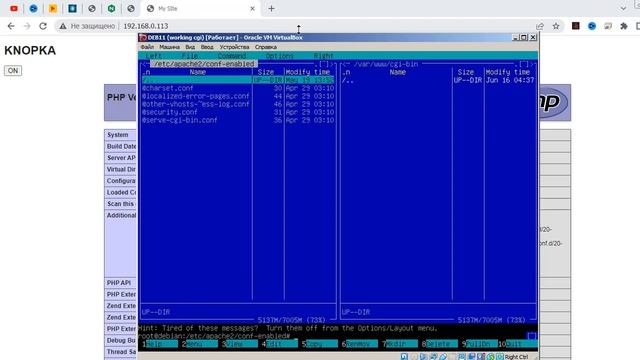Click the left panel Modify time header
The width and height of the screenshot is (640, 360).
[x=308, y=72]
